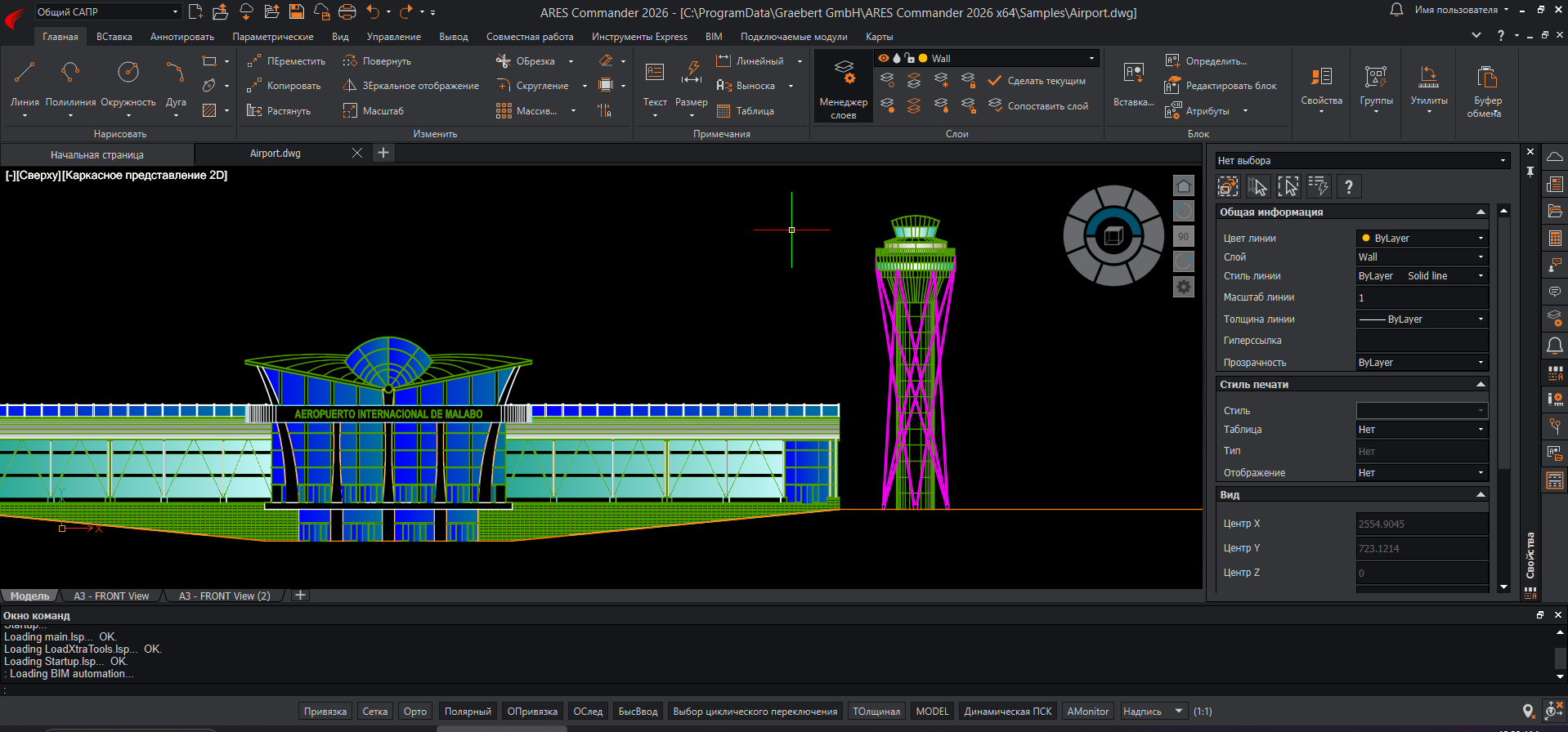Click Make Current layer button
The height and width of the screenshot is (732, 1568).
coord(1037,81)
